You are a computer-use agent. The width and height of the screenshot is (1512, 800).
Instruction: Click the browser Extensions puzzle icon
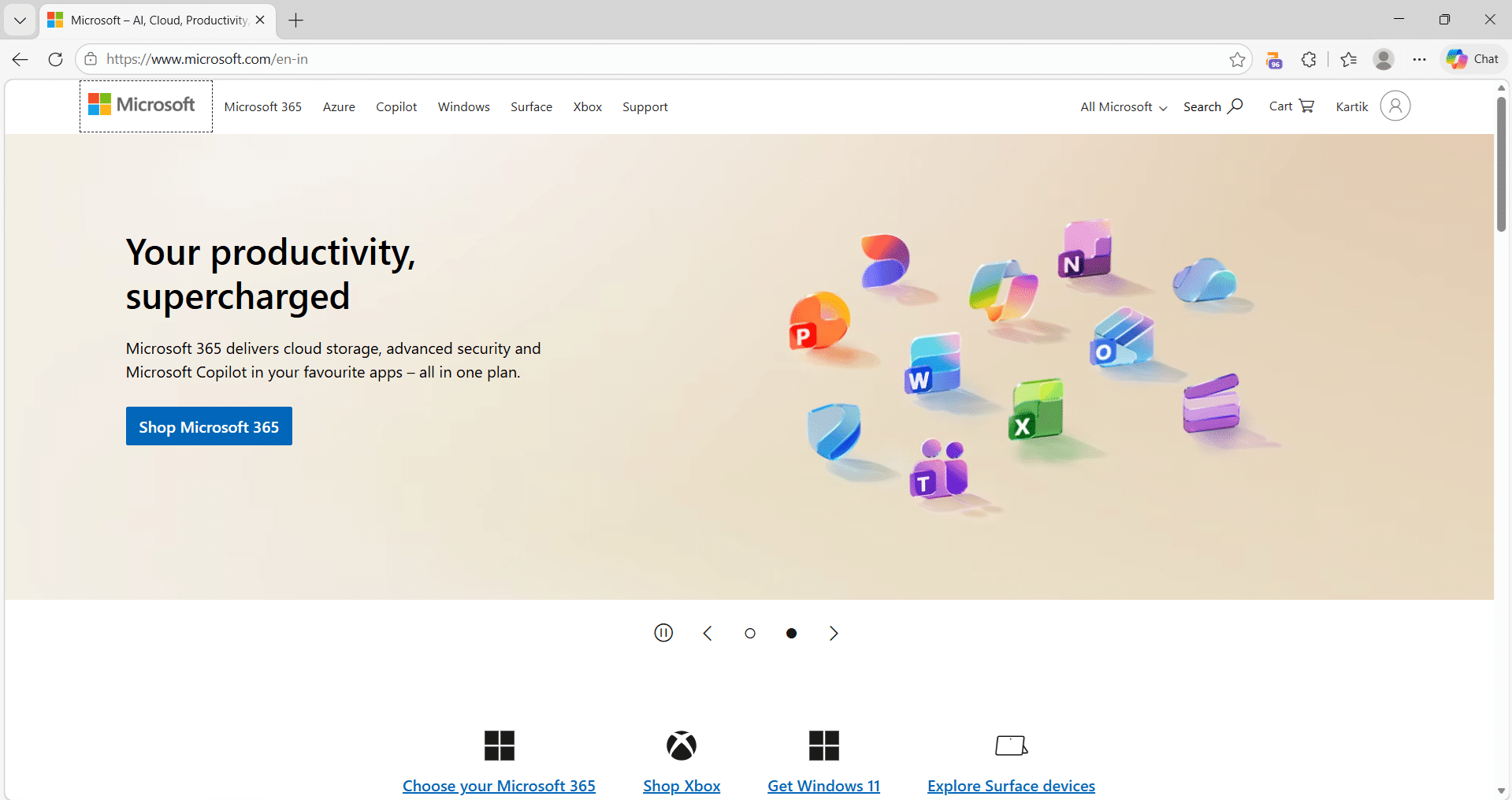pos(1309,59)
